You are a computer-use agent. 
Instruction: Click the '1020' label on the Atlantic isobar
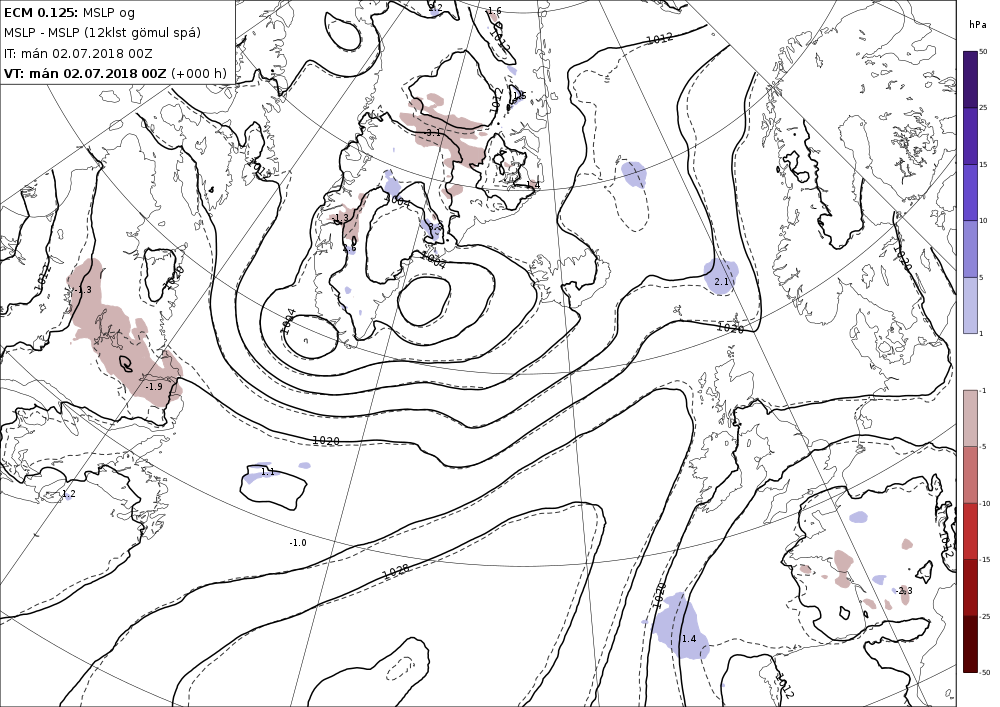tap(326, 441)
